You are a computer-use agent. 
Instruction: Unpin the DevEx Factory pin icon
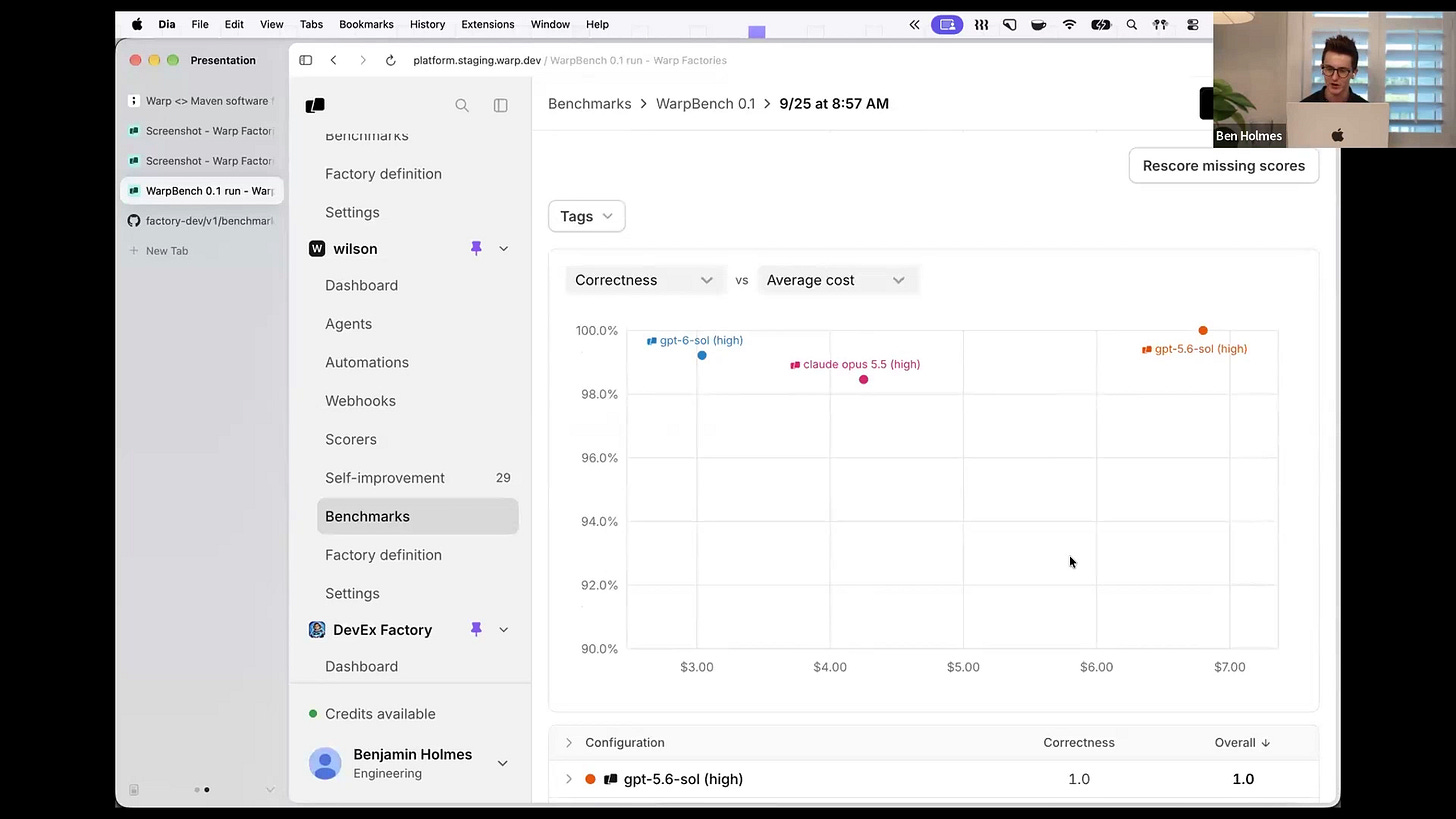tap(476, 629)
